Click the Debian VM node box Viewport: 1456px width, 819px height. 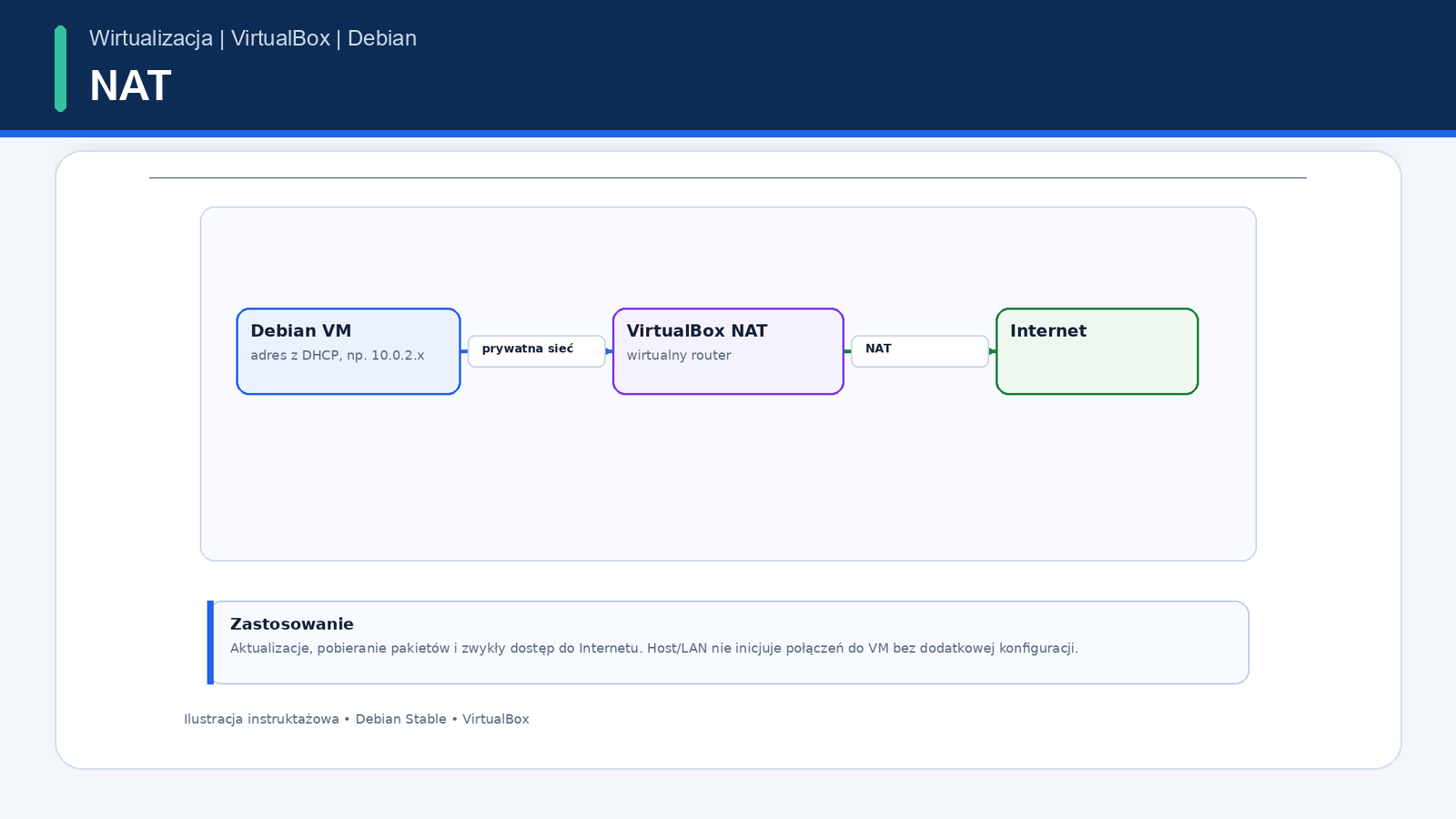click(x=349, y=351)
